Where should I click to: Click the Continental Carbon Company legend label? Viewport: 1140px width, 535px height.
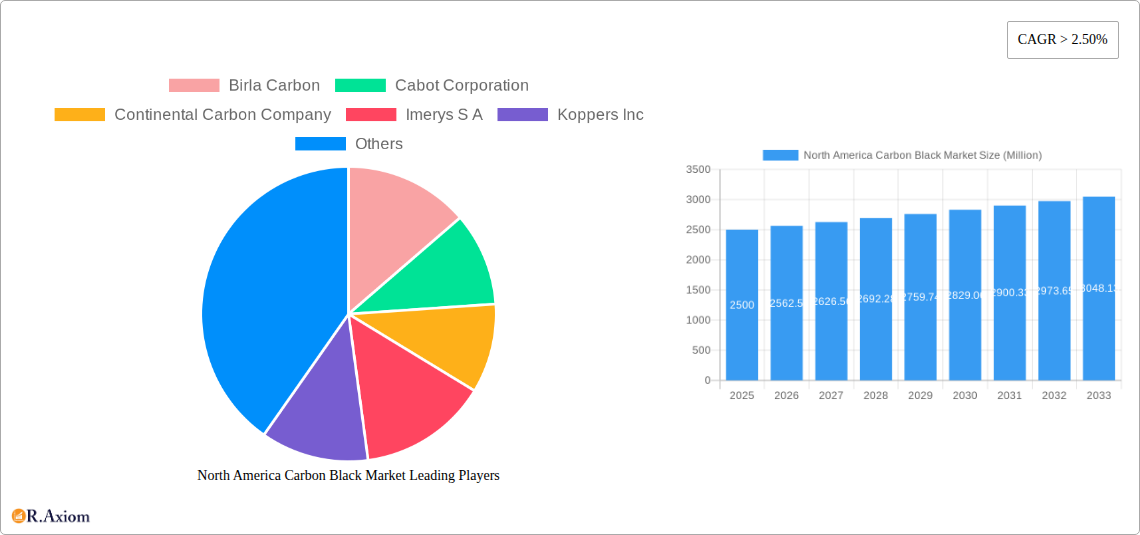coord(222,115)
